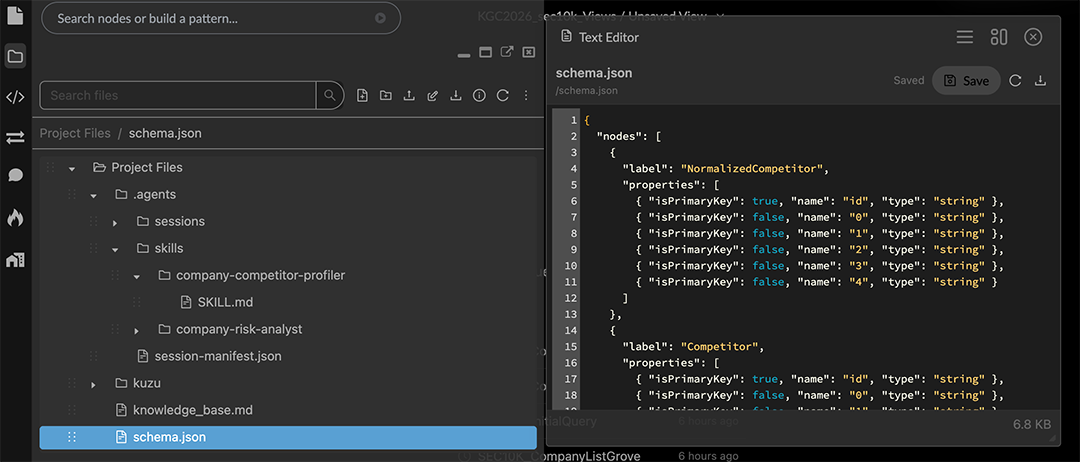Collapse the company-competitor-profiler folder

[136, 276]
